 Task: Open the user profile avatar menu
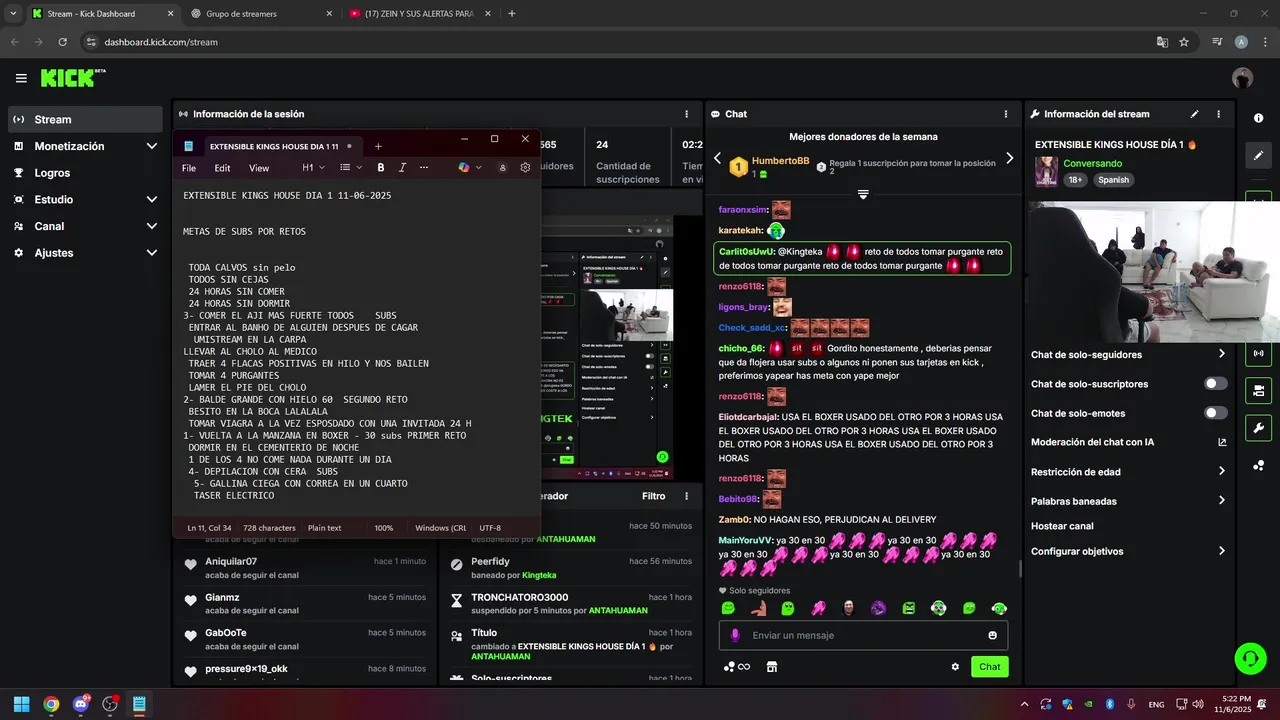tap(1242, 78)
